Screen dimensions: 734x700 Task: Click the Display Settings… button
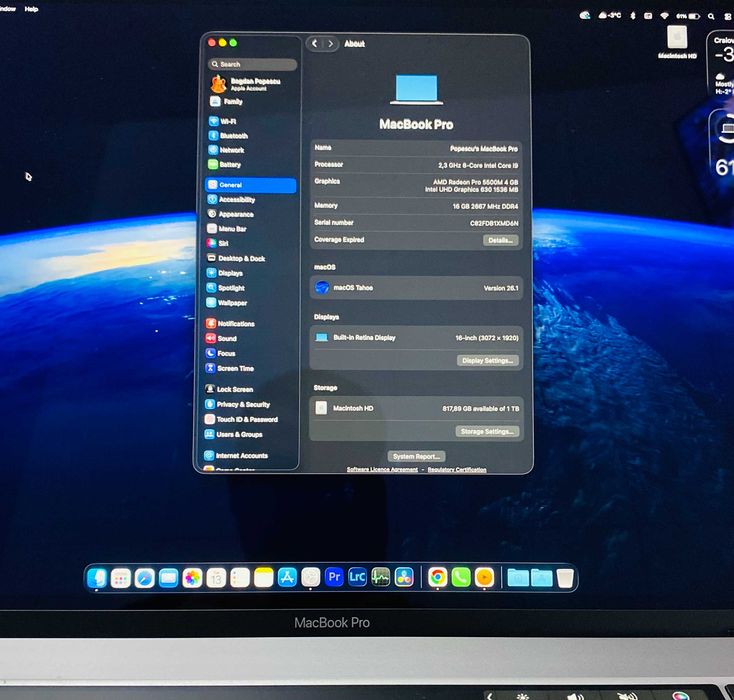(487, 361)
